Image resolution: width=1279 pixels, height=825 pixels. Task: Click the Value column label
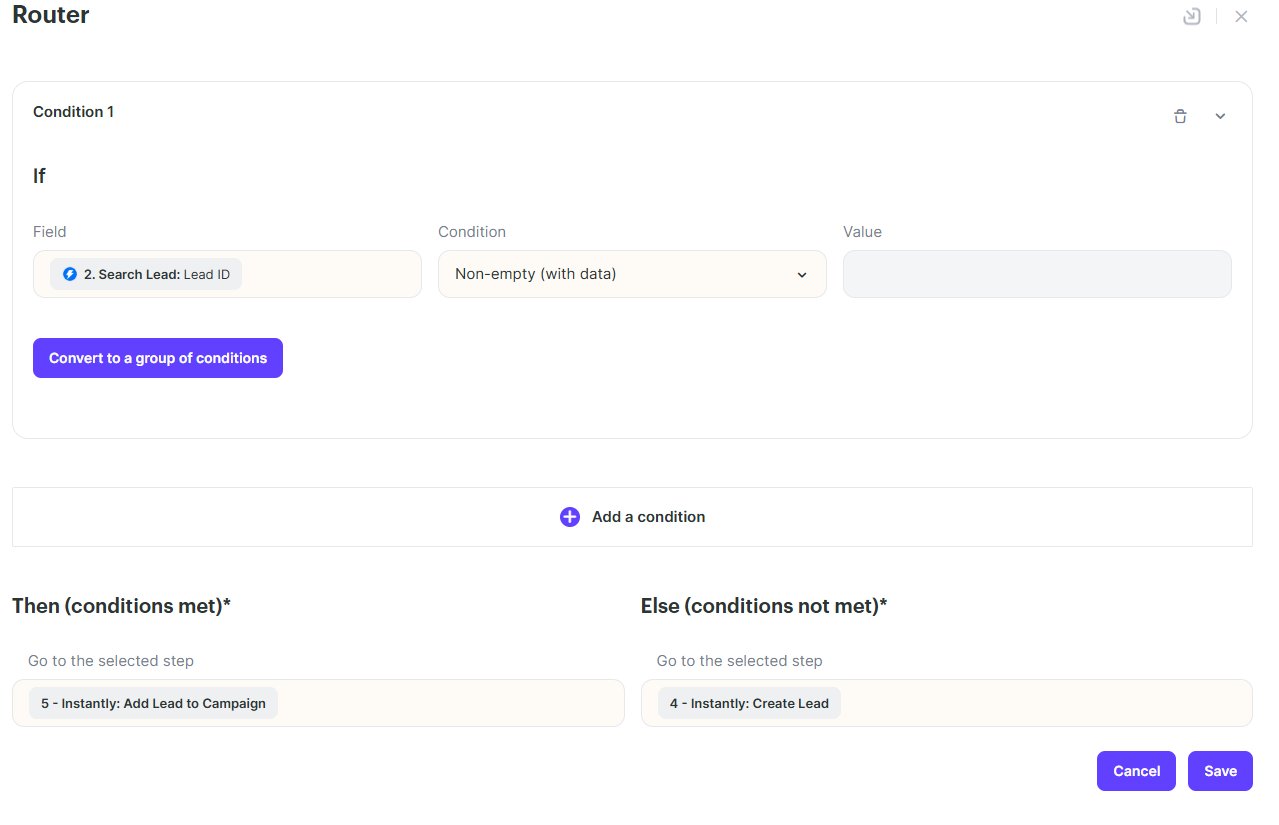coord(862,232)
